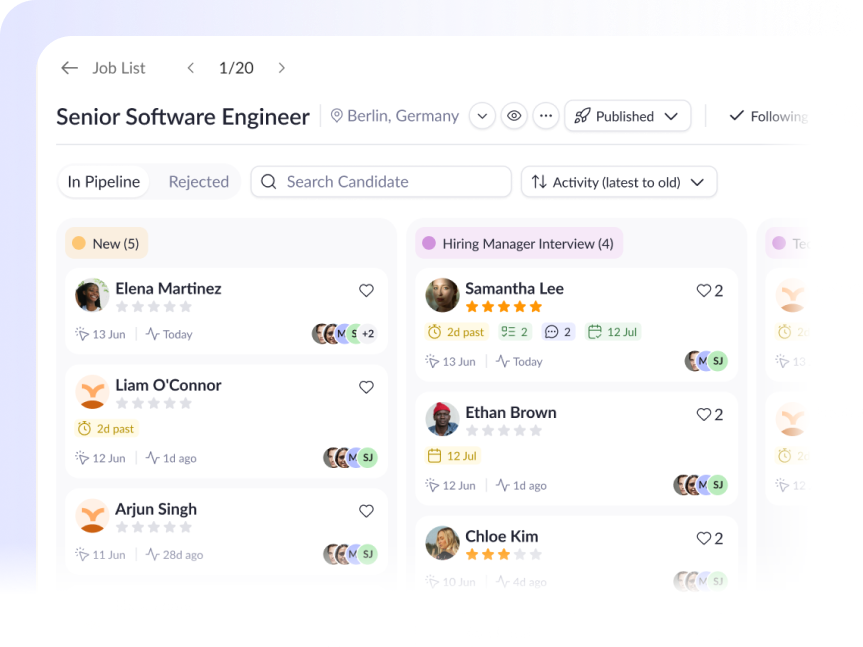This screenshot has height=647, width=863.
Task: Click the 13 Jun applied date on Elena's card
Action: tap(101, 335)
